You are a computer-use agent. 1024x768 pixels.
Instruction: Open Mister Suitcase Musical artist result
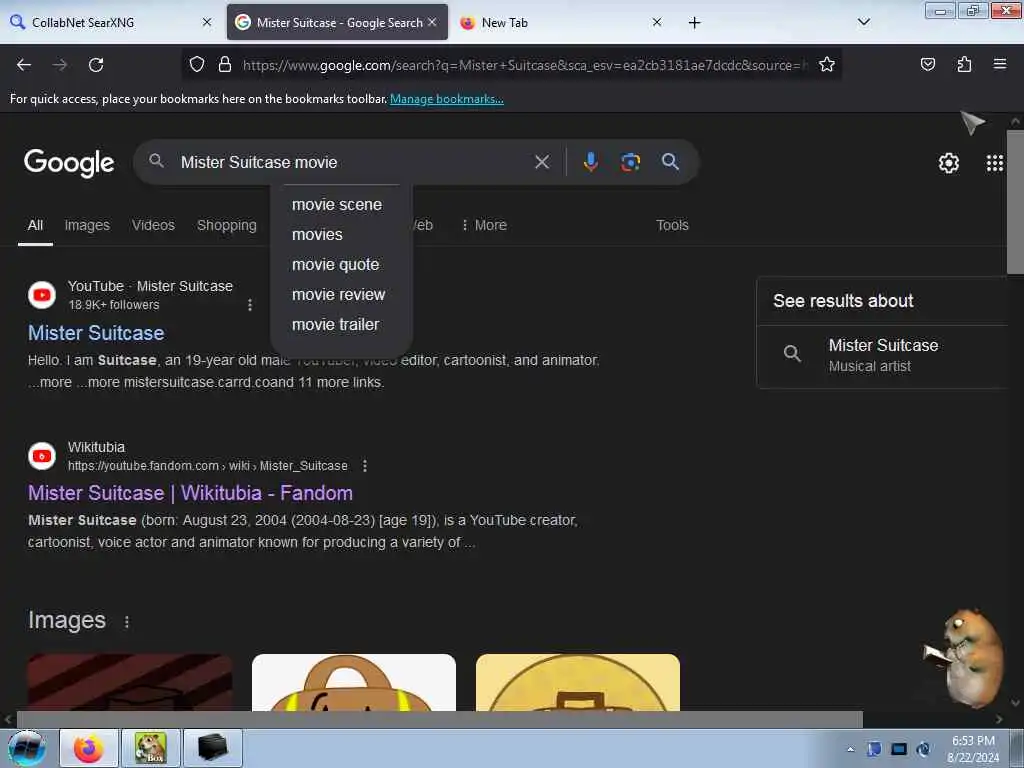point(883,355)
